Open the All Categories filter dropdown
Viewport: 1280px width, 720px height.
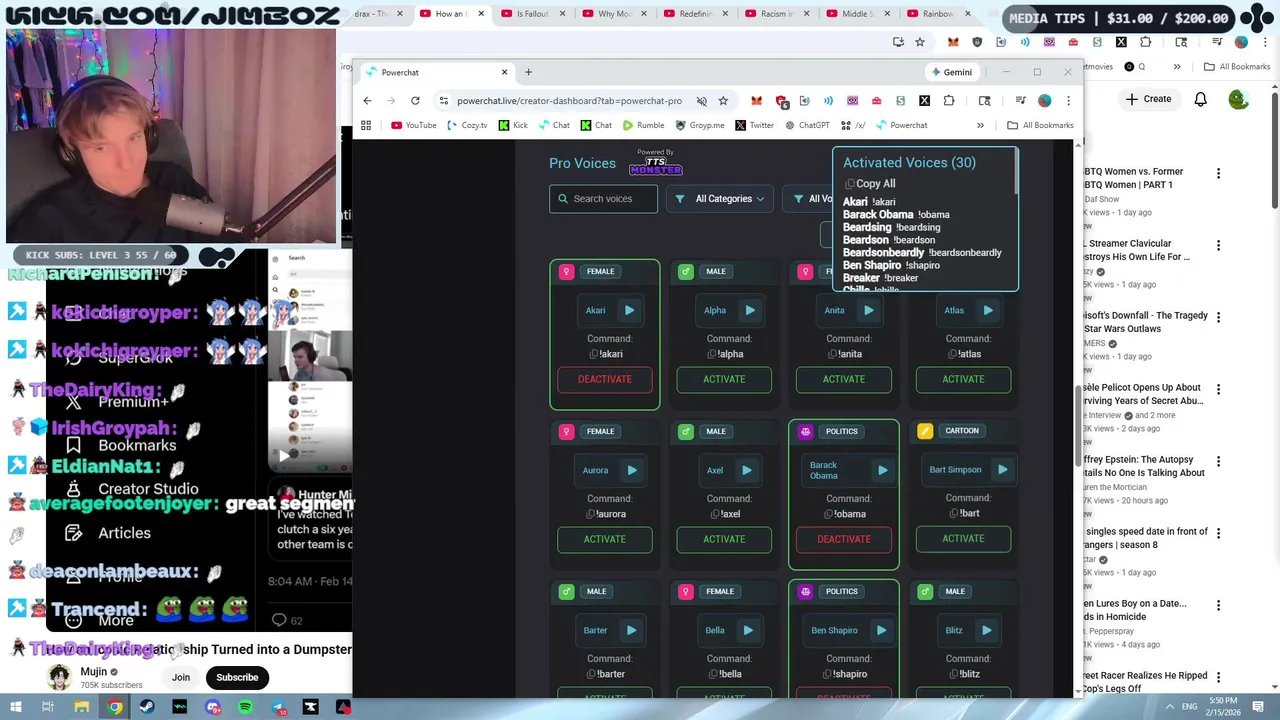[x=719, y=199]
